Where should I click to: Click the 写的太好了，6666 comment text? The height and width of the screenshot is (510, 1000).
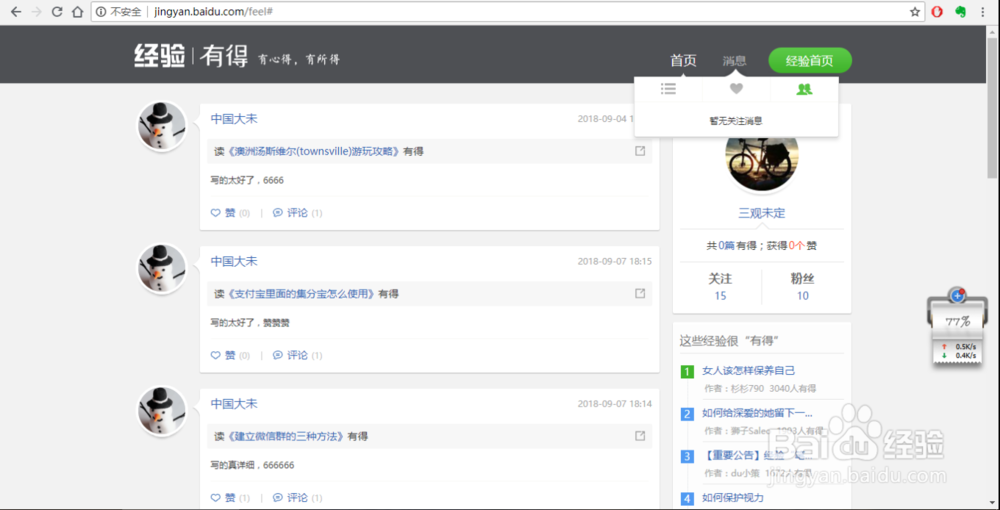pos(247,180)
